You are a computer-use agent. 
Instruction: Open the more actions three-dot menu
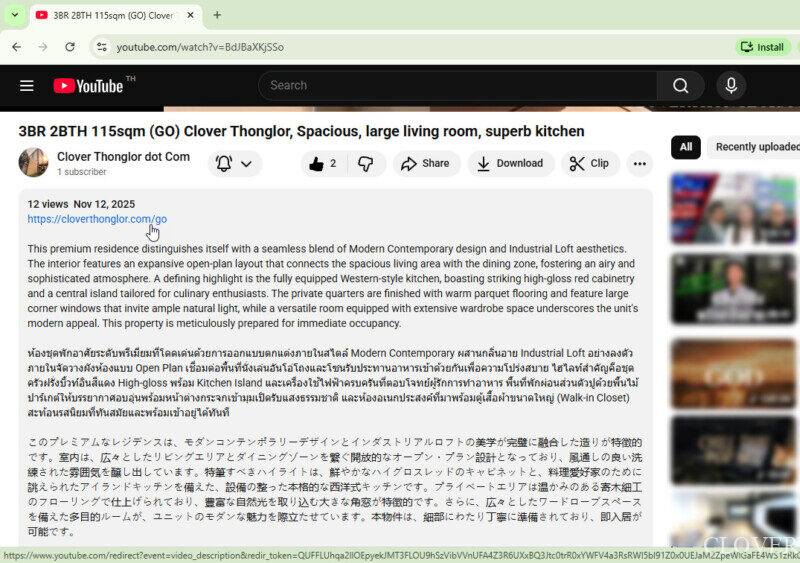click(x=639, y=164)
